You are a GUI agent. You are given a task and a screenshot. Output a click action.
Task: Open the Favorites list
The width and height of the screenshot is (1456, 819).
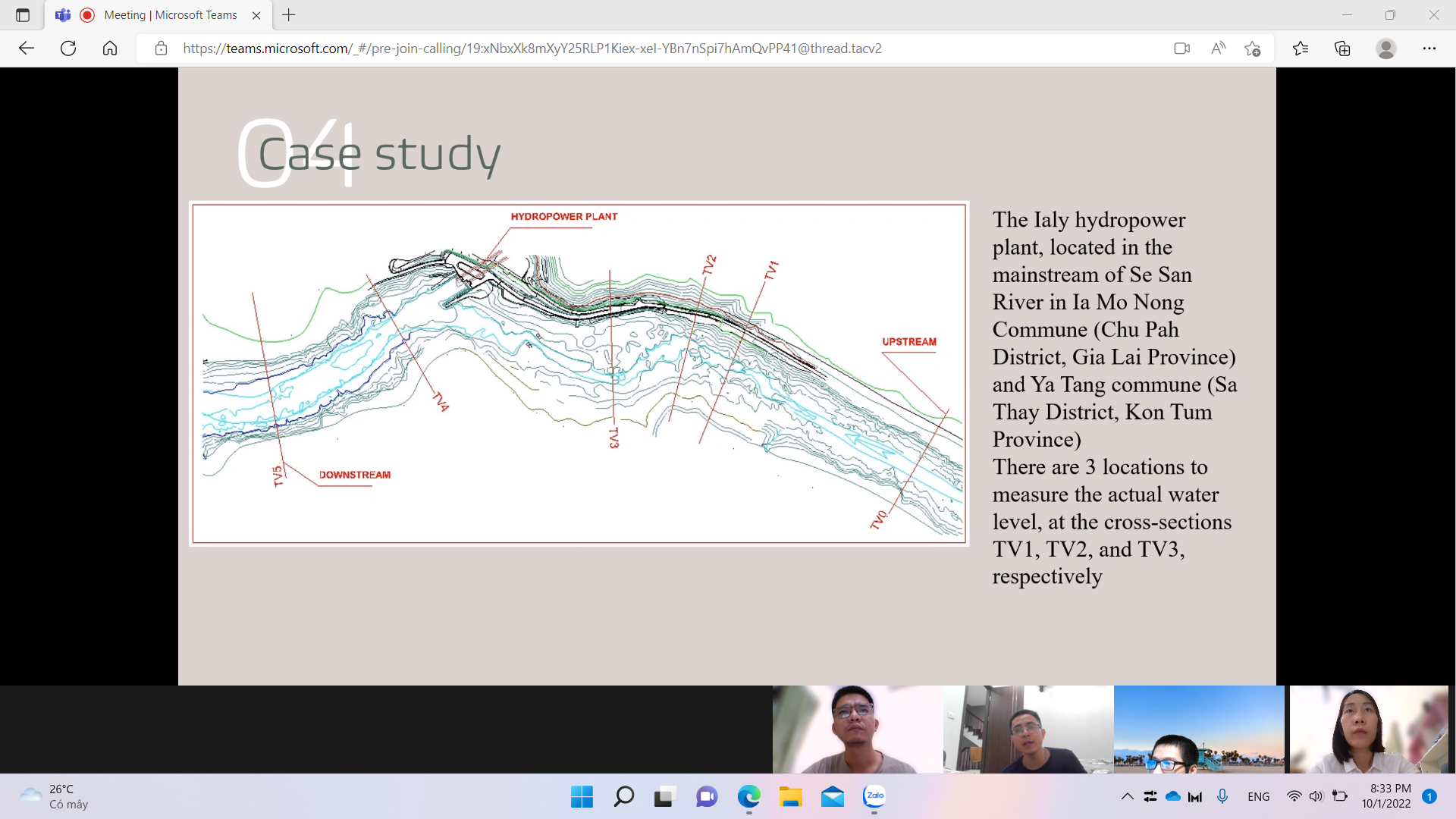[x=1301, y=49]
